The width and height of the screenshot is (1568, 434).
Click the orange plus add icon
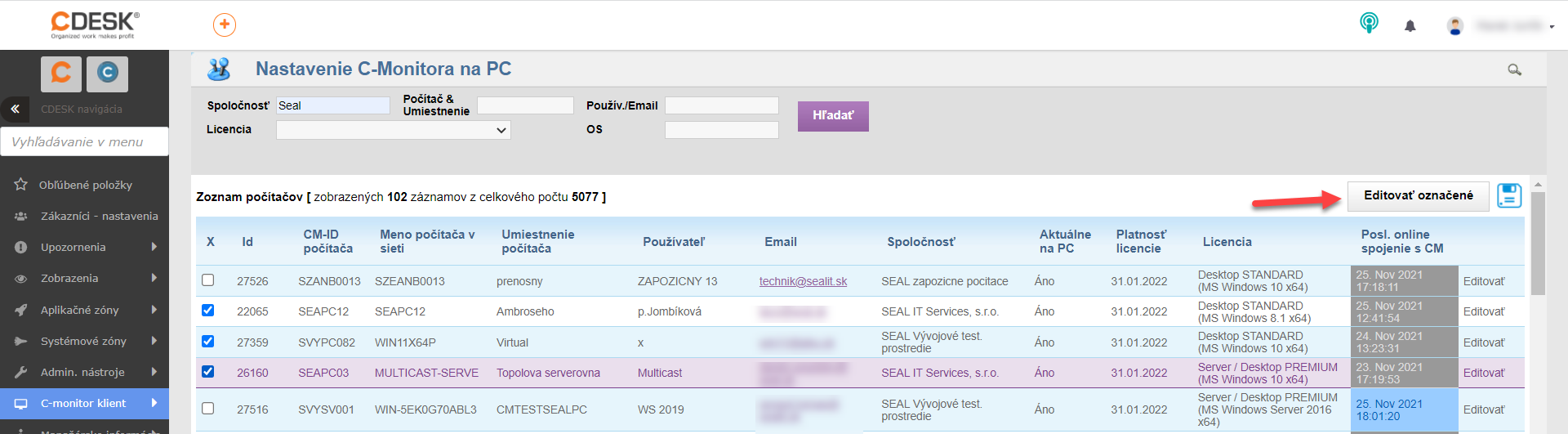click(225, 25)
